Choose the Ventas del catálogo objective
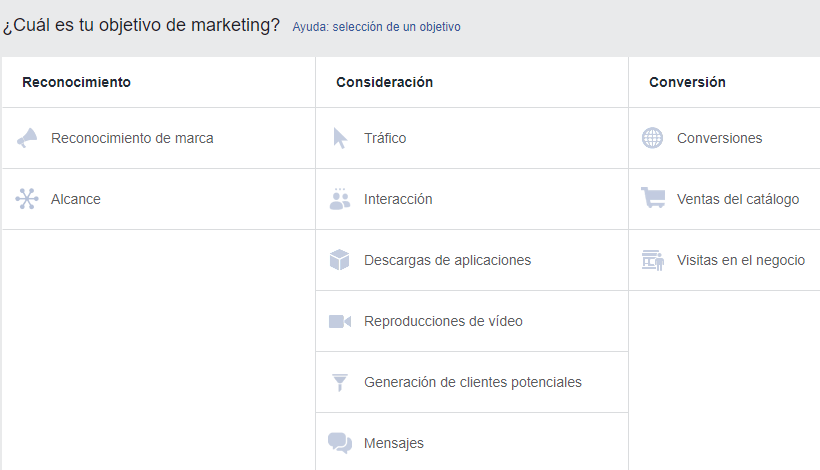 click(x=737, y=199)
